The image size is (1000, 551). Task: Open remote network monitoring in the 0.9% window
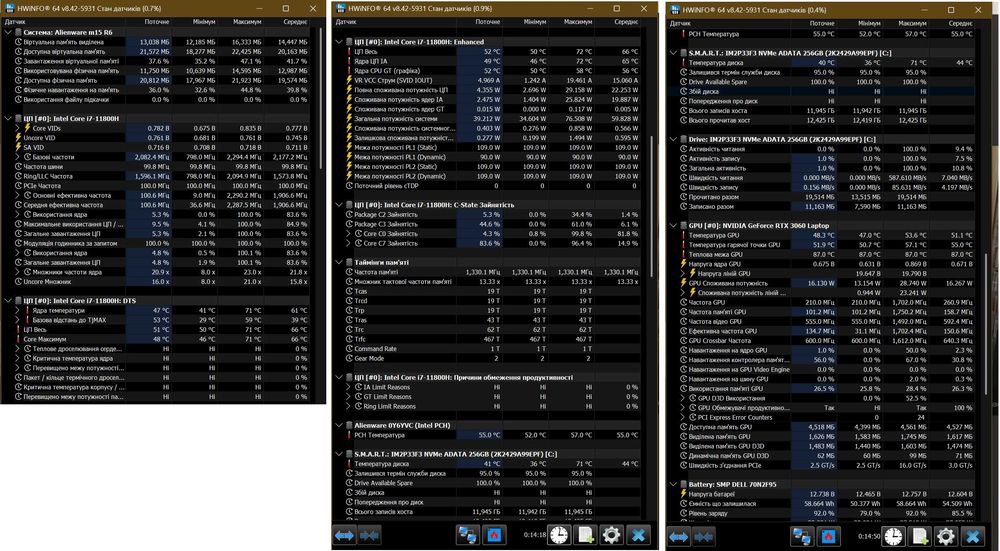click(x=468, y=535)
